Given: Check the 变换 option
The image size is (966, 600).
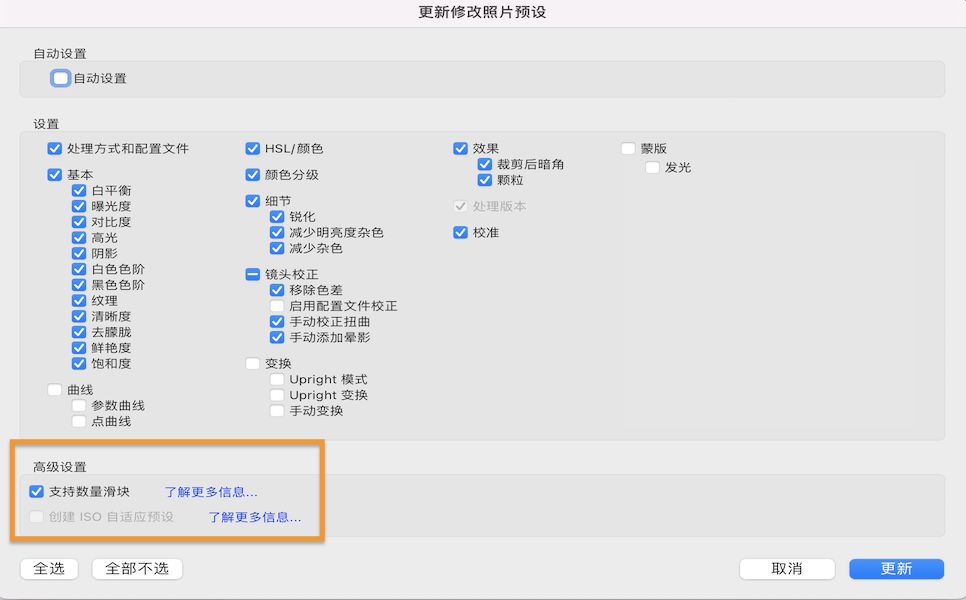Looking at the screenshot, I should tap(253, 363).
